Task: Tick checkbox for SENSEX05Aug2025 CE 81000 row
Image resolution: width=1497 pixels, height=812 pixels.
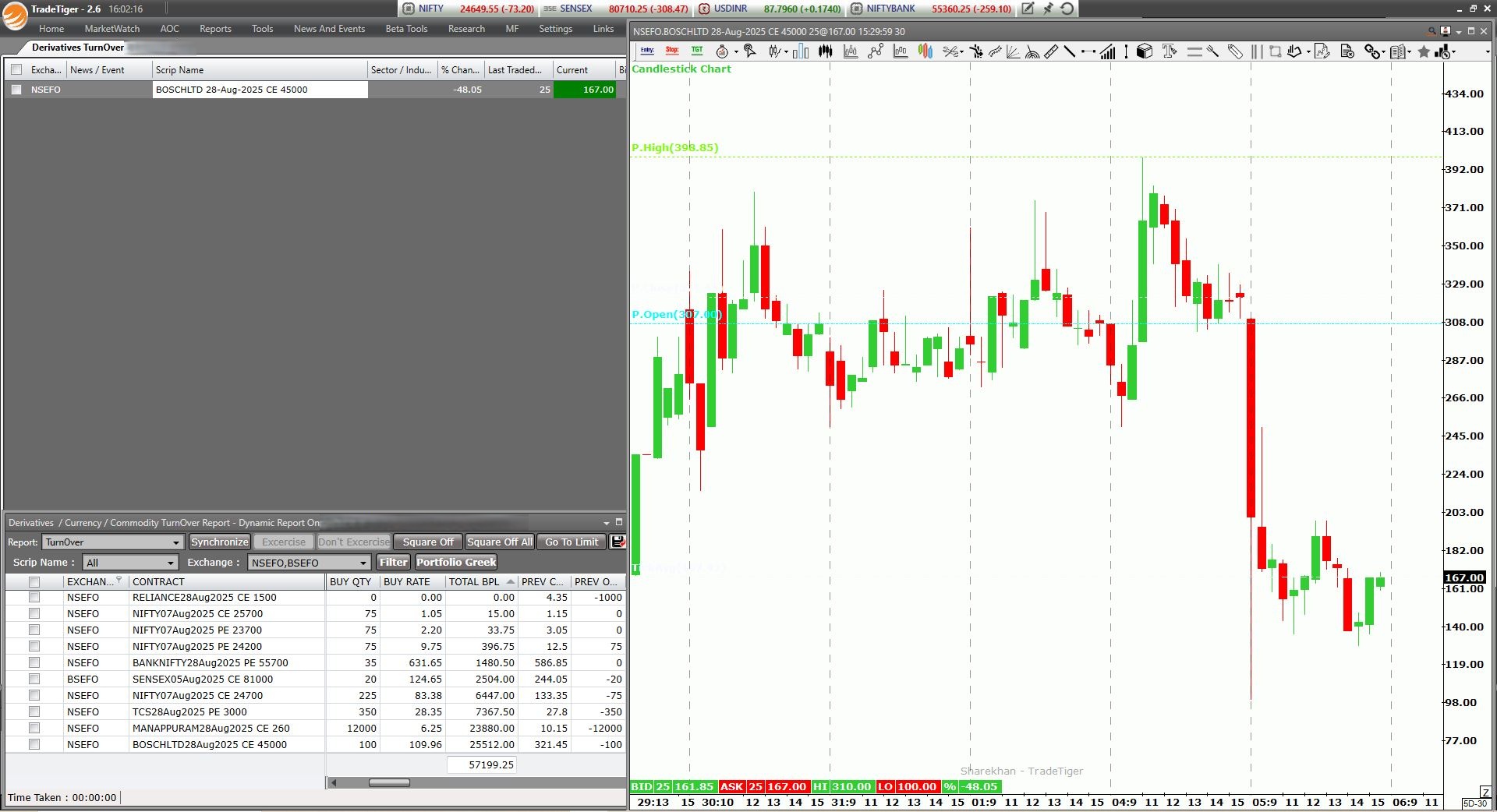Action: [34, 679]
